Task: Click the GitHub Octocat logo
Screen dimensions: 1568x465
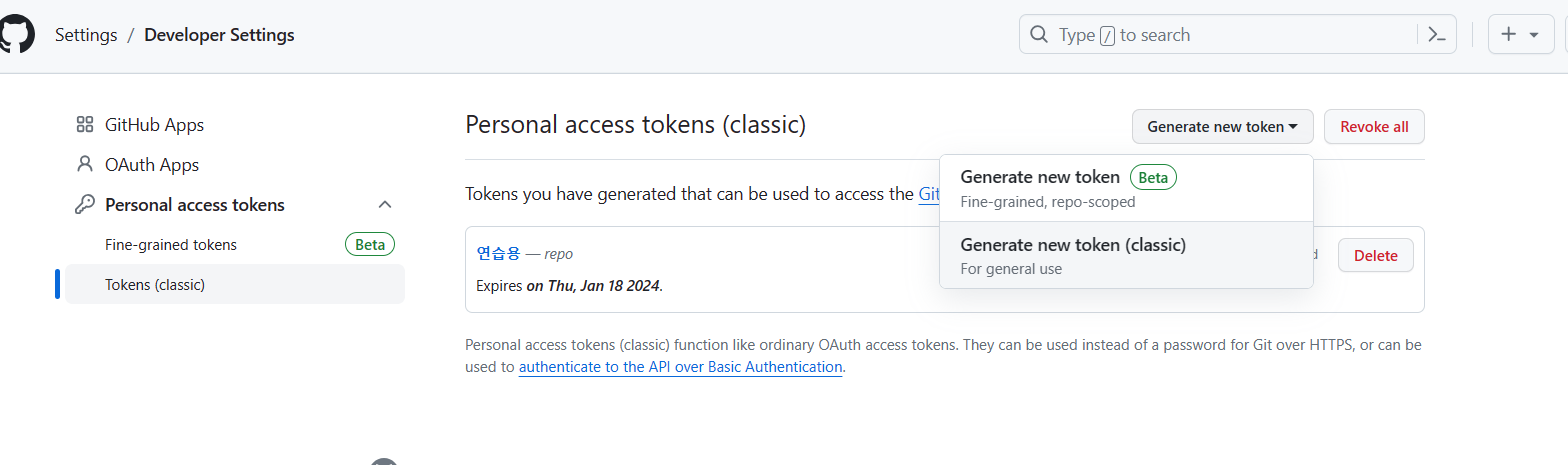Action: [x=16, y=35]
